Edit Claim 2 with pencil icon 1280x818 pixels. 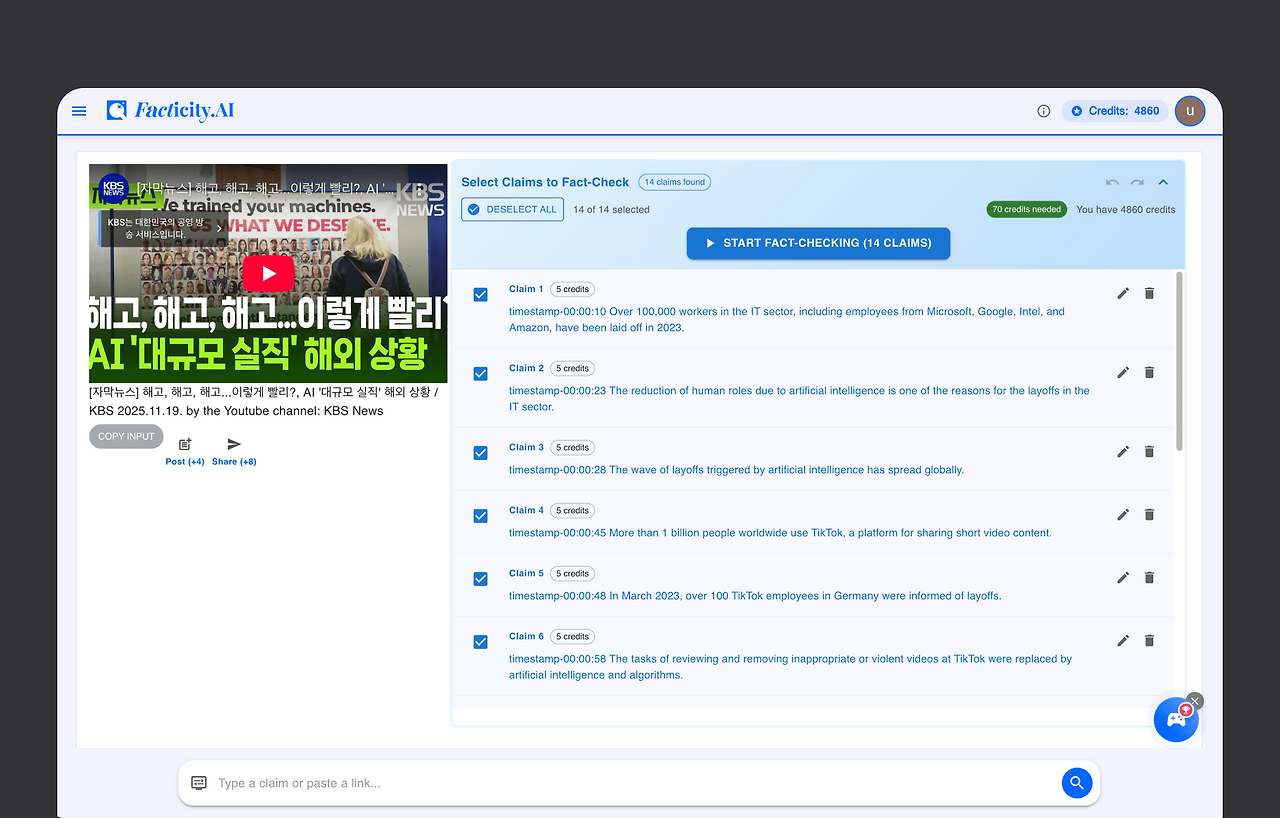1123,372
